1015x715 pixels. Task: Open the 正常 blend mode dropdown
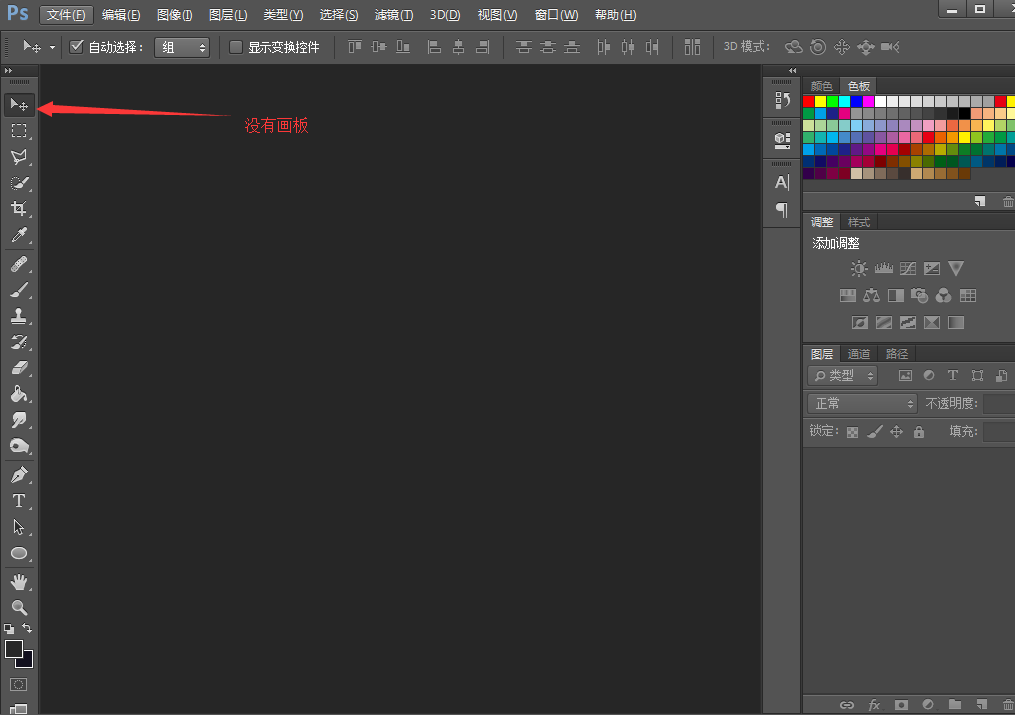click(862, 404)
